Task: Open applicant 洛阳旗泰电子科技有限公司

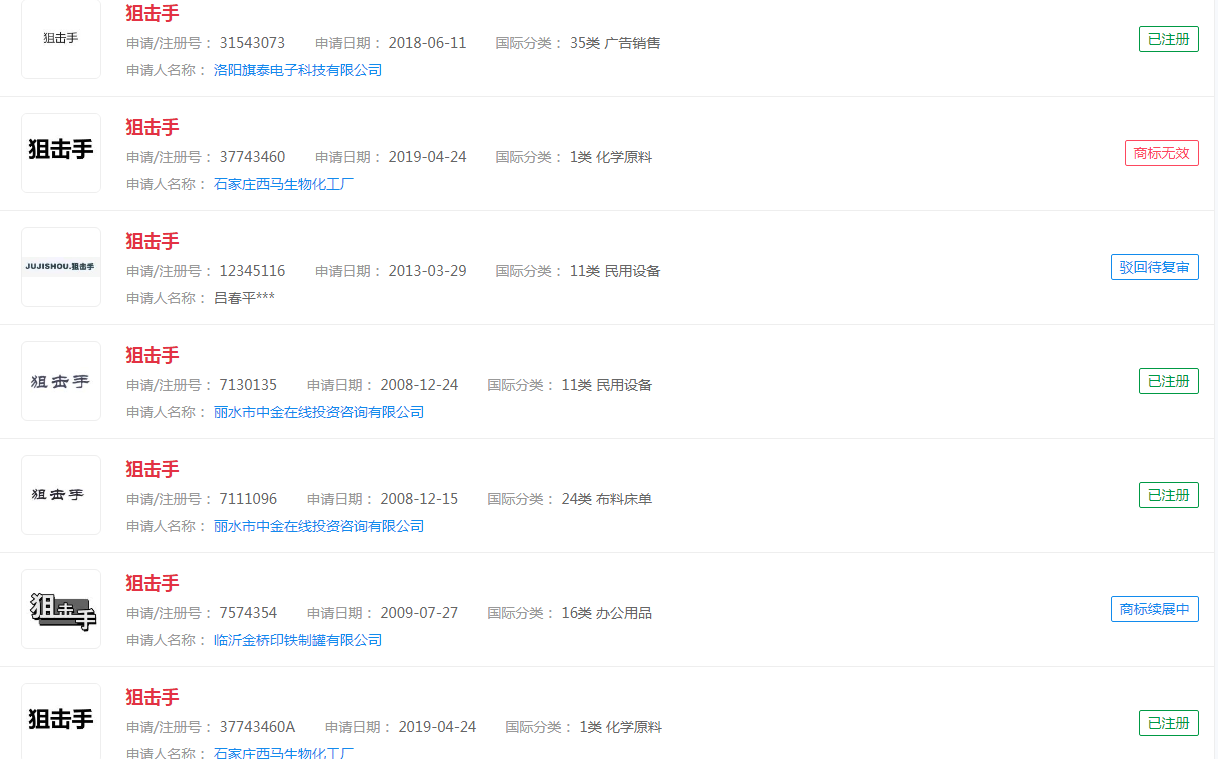Action: pyautogui.click(x=298, y=70)
